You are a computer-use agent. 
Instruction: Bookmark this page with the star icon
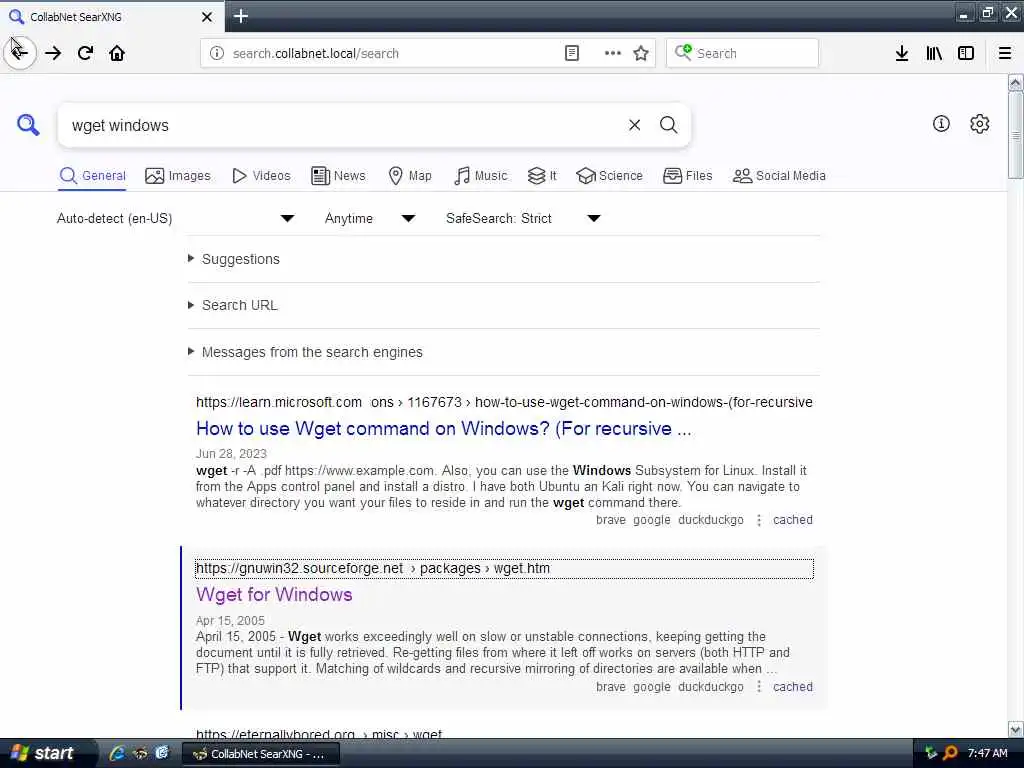(641, 54)
